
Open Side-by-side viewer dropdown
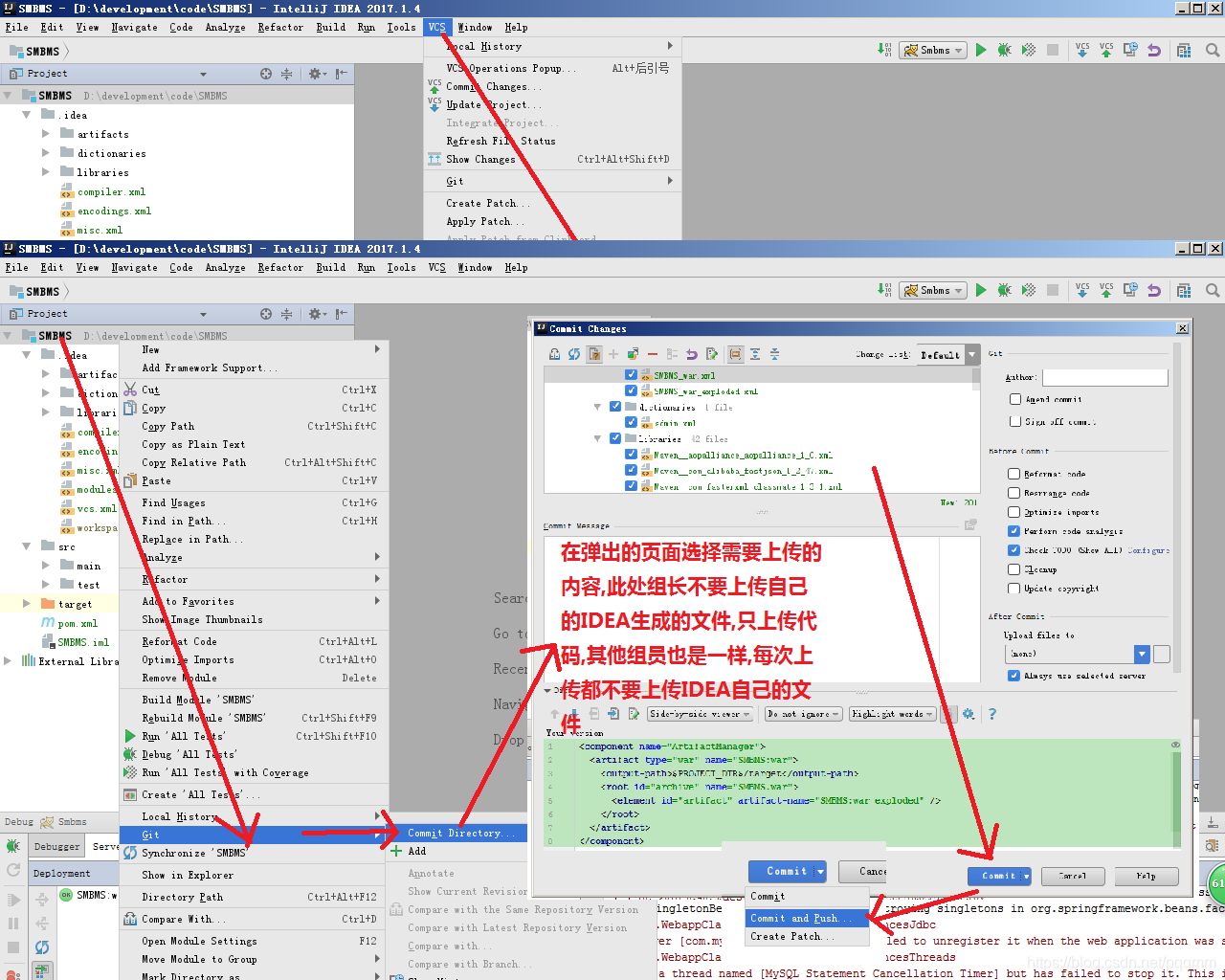[700, 714]
